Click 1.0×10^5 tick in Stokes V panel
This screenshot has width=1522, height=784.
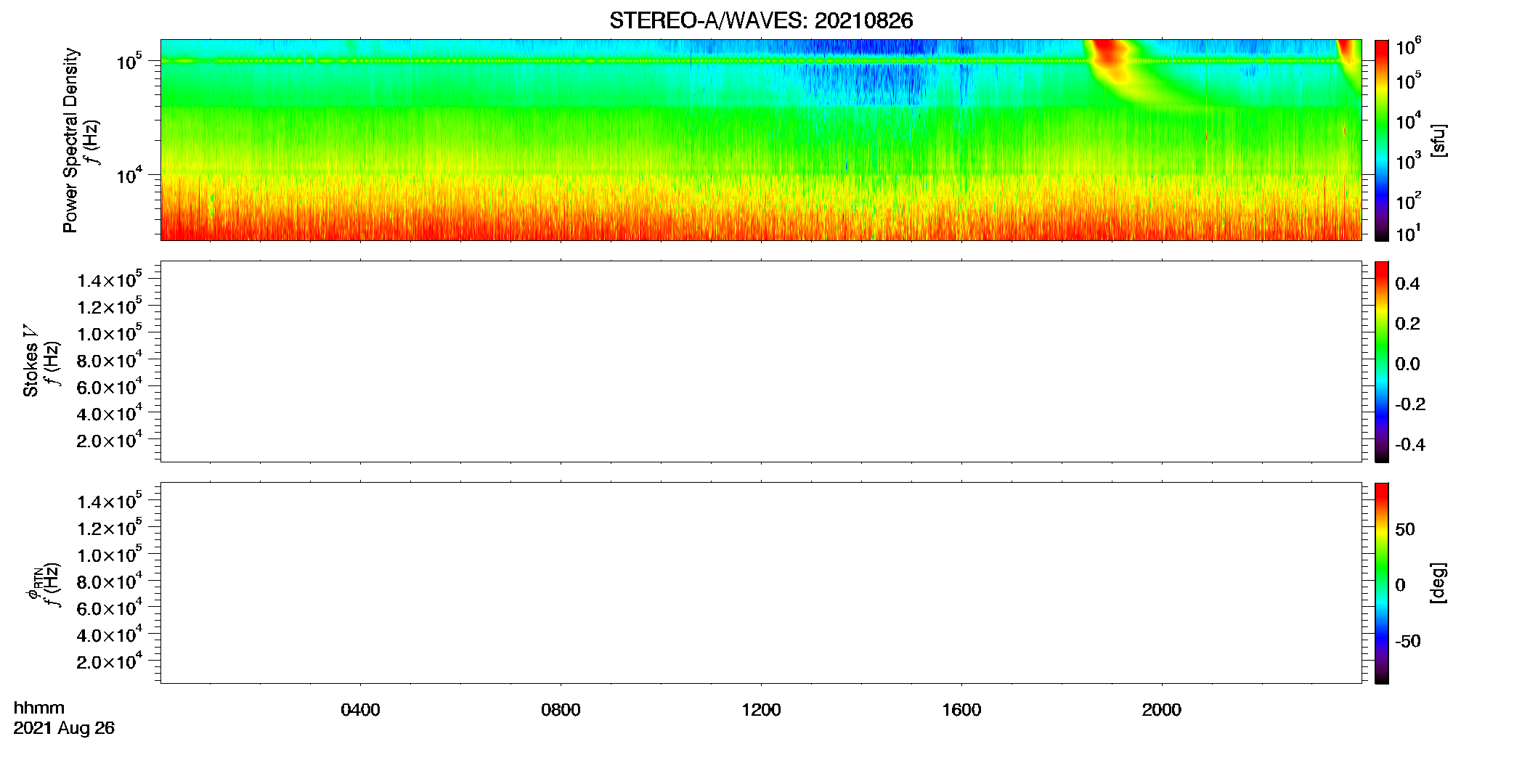tap(109, 333)
